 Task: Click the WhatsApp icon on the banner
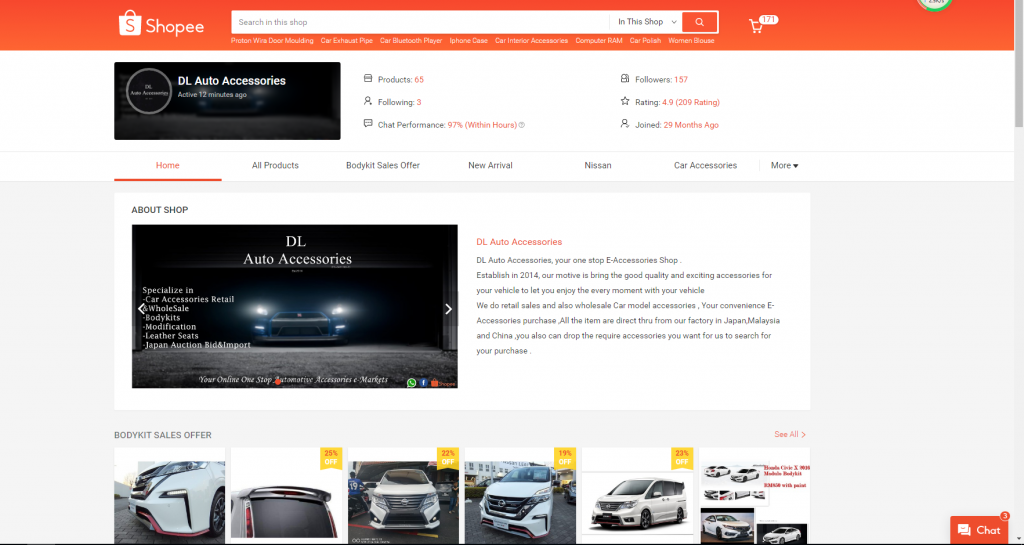(412, 382)
